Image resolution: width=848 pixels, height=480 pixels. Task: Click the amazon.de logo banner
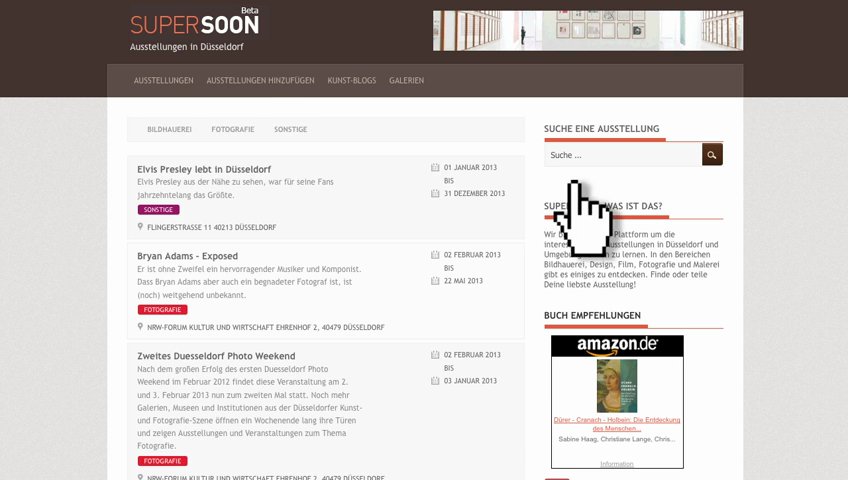[617, 346]
